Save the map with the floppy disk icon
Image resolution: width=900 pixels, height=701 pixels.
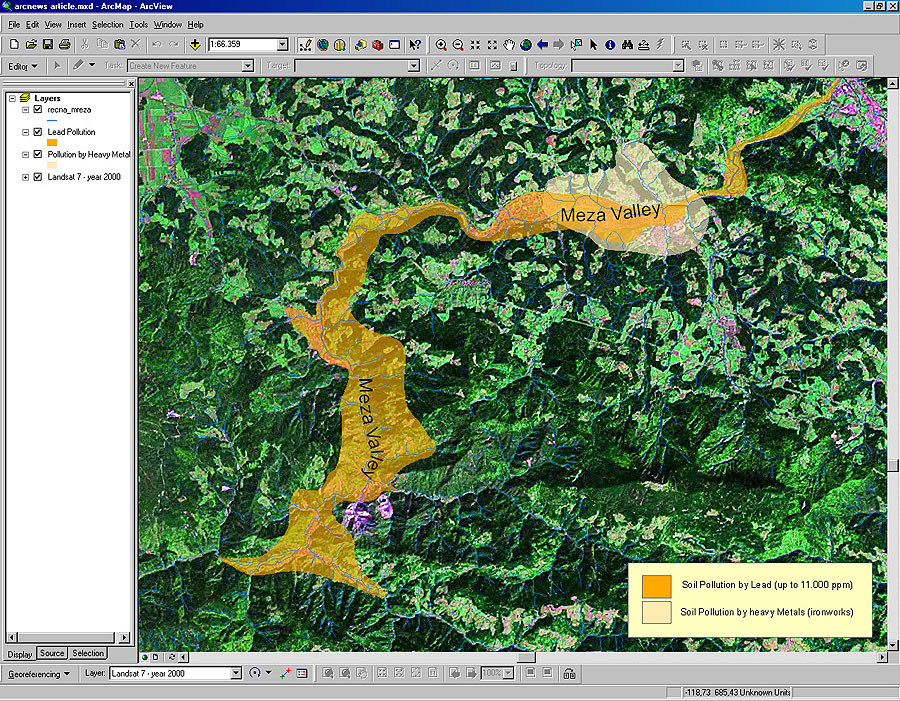tap(48, 44)
